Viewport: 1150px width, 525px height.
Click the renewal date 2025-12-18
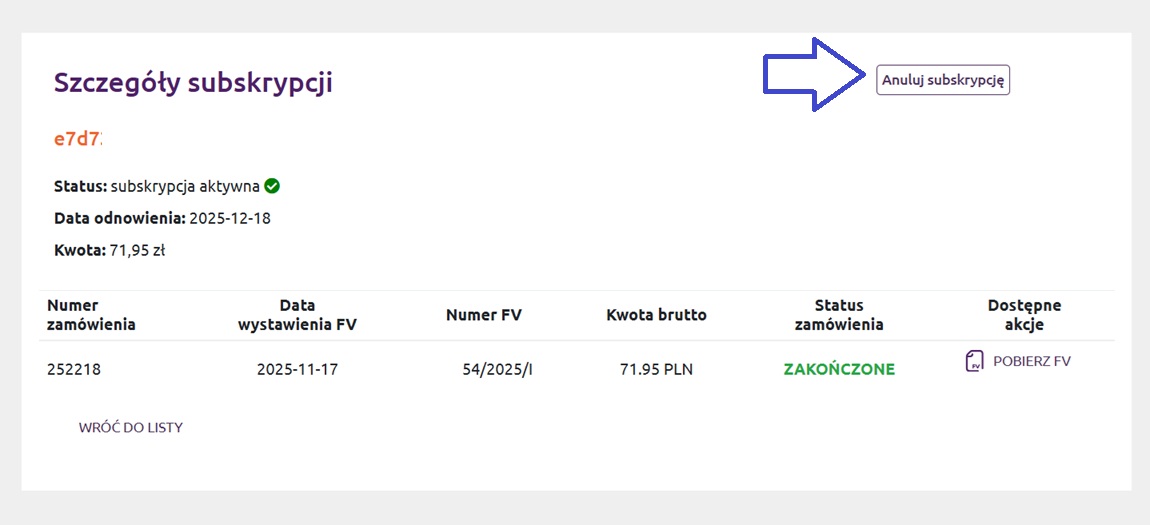tap(230, 218)
